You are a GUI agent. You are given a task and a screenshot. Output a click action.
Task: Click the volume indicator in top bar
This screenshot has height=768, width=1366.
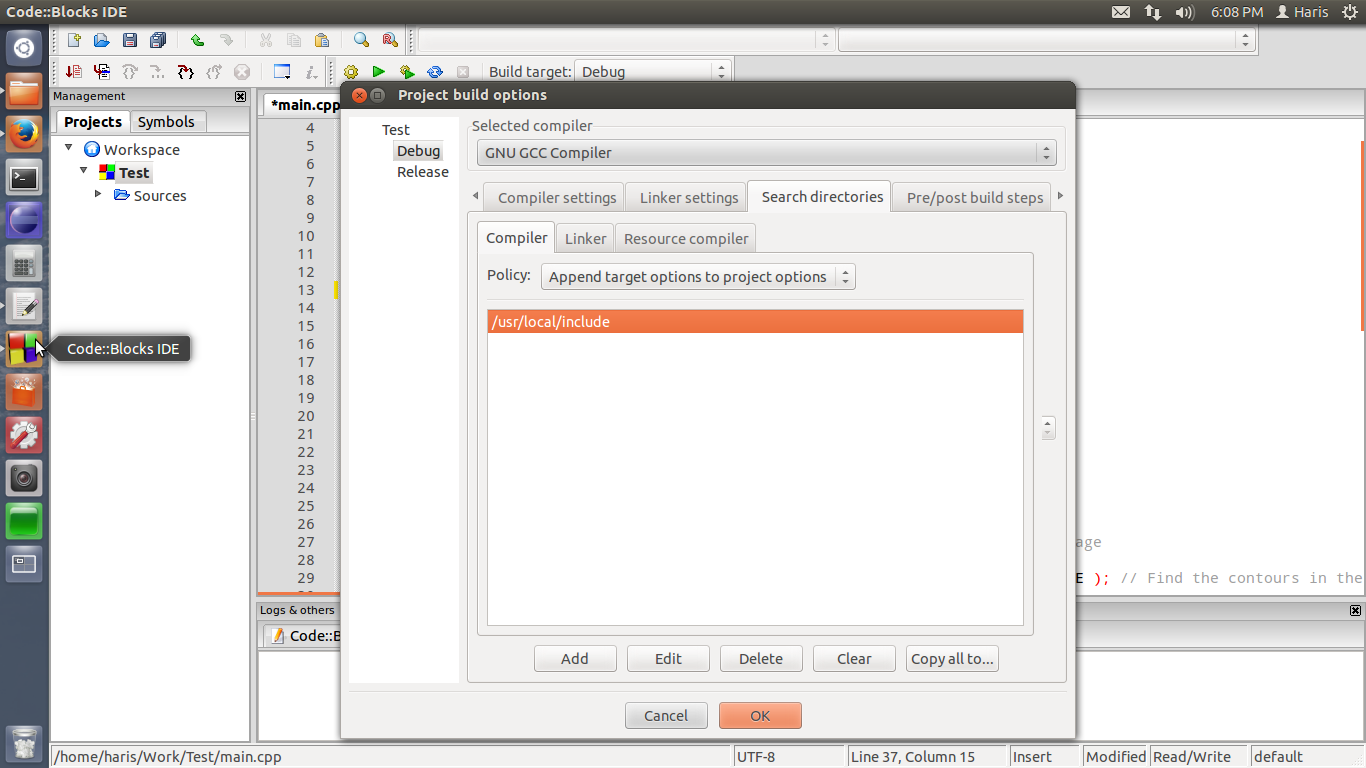click(x=1184, y=12)
